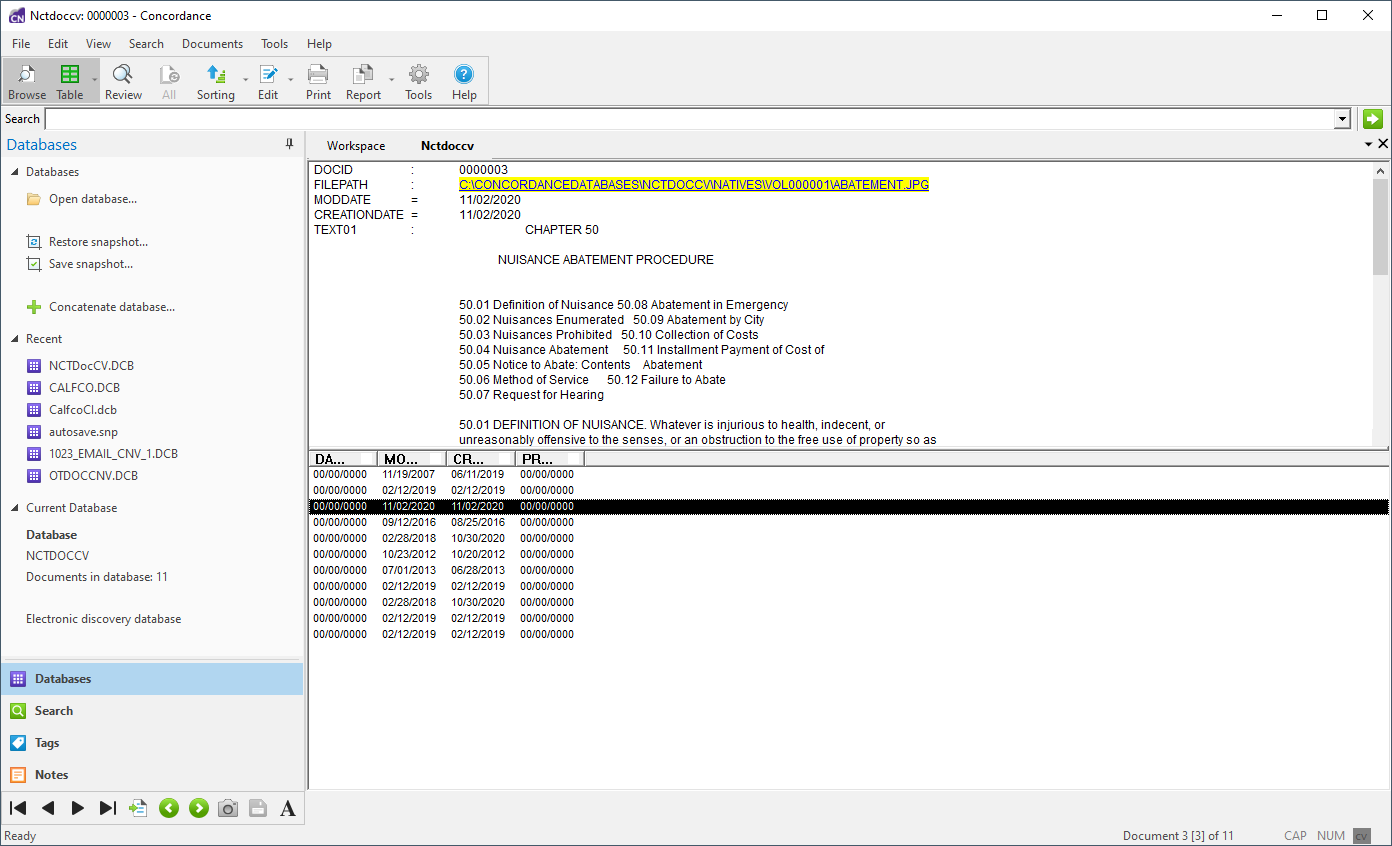The height and width of the screenshot is (846, 1392).
Task: Open Sorting dropdown arrow
Action: click(245, 81)
